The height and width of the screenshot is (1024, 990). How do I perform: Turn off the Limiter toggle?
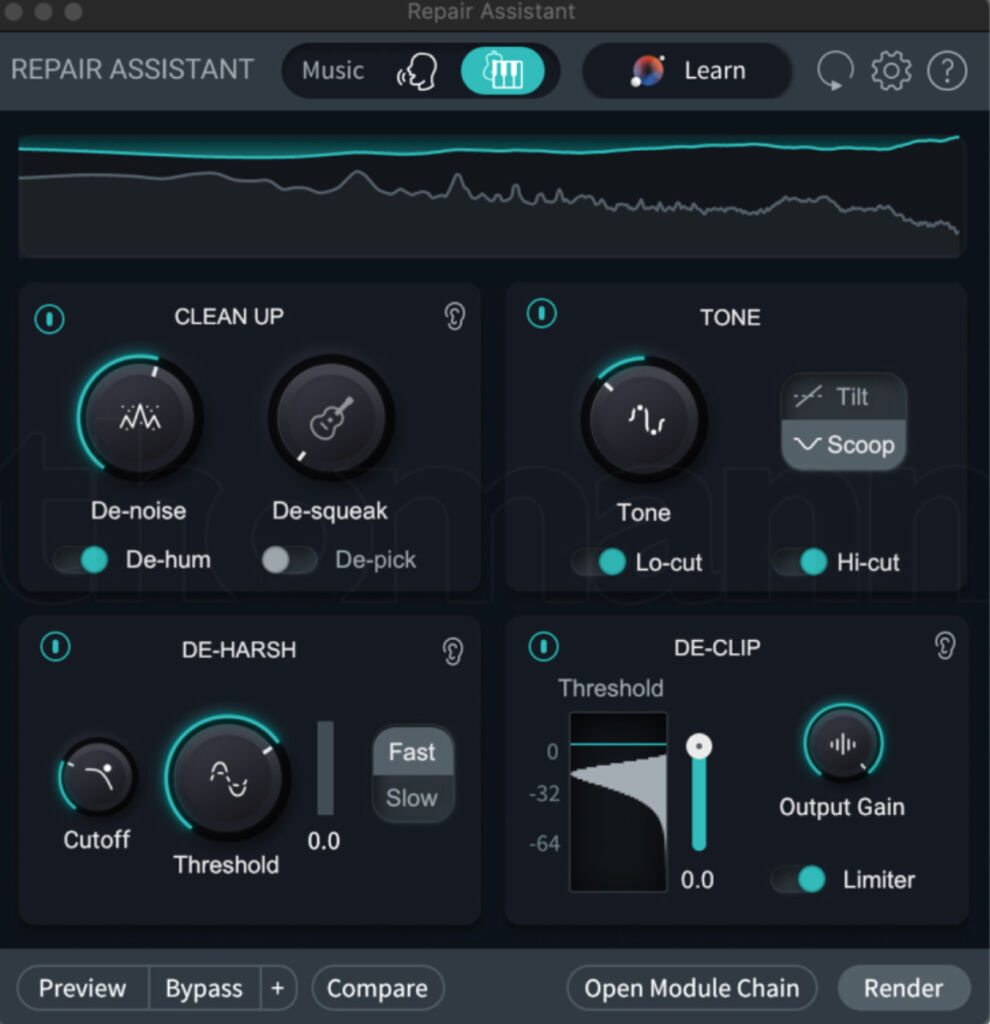800,880
